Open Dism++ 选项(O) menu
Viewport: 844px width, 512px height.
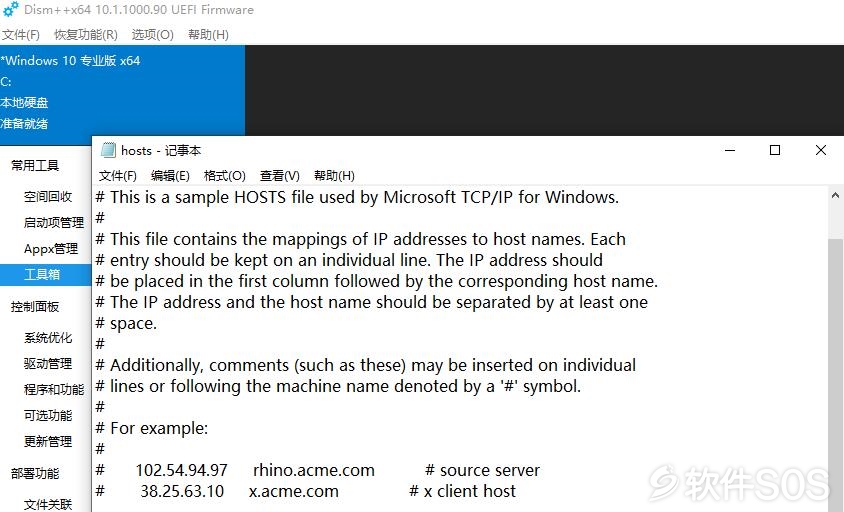pos(152,35)
